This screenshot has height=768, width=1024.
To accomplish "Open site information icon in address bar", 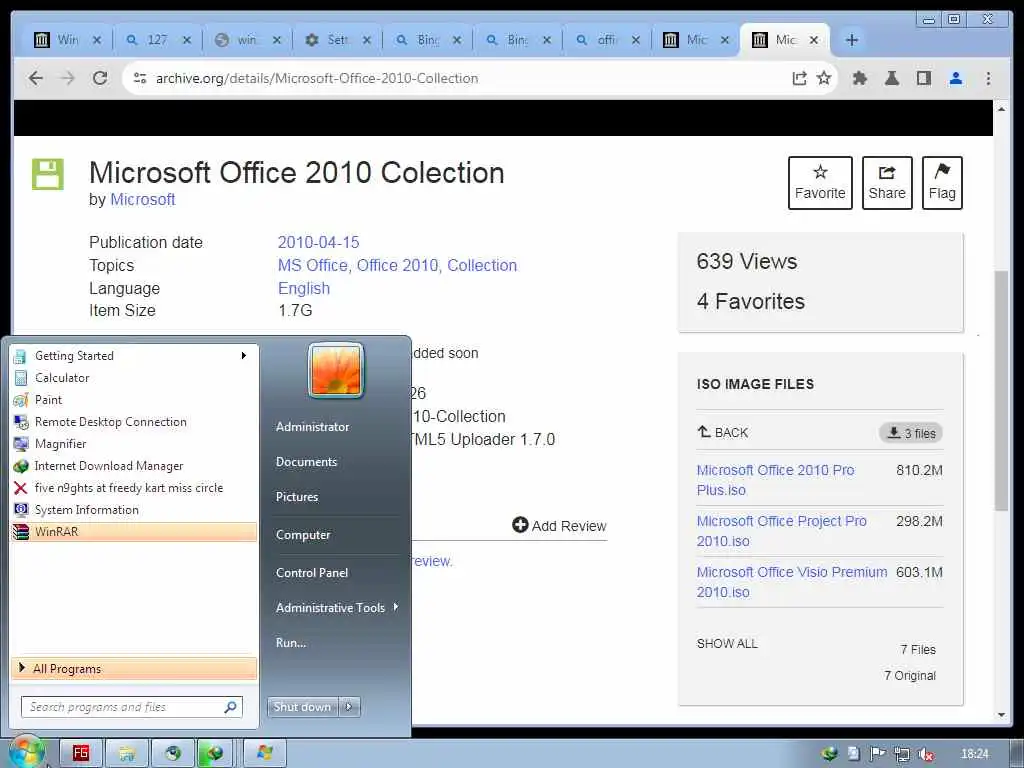I will (140, 78).
